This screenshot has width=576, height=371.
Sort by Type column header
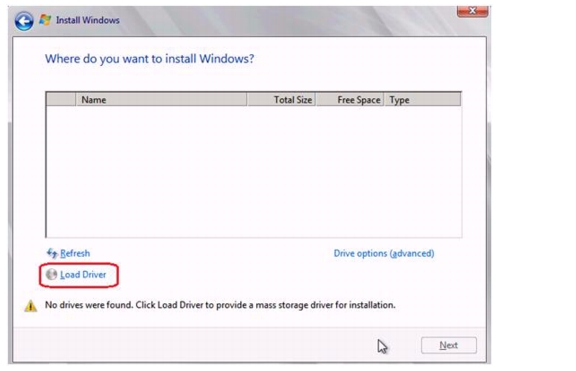[x=422, y=100]
